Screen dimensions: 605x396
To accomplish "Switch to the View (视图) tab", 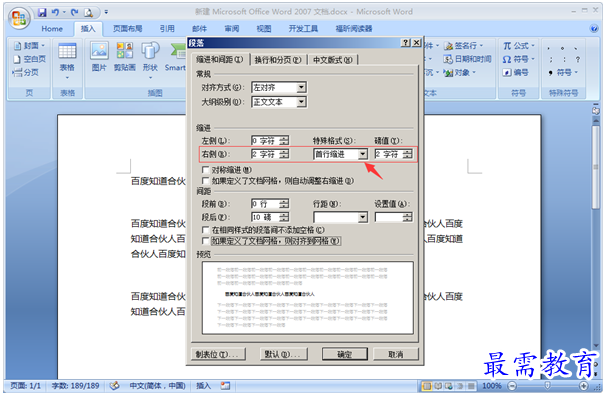I will 264,29.
